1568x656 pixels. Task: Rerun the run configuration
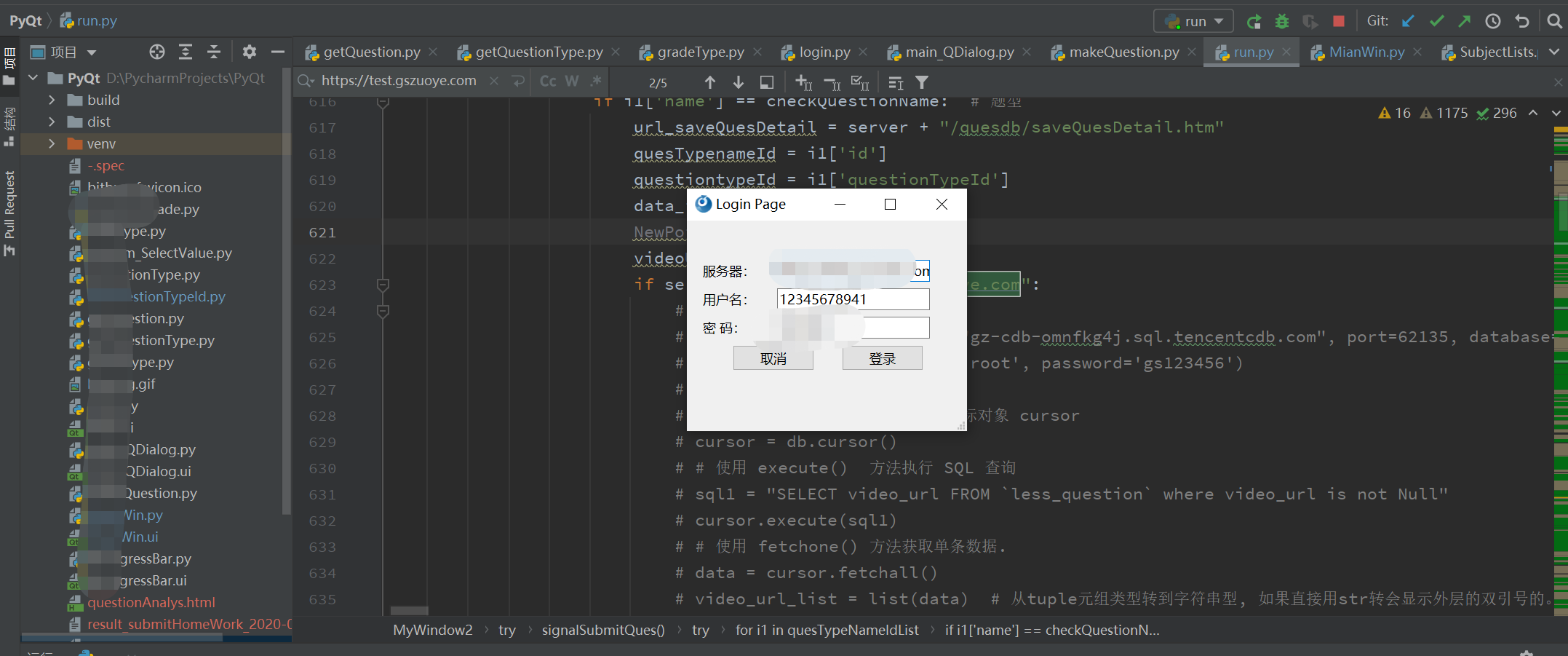1254,21
